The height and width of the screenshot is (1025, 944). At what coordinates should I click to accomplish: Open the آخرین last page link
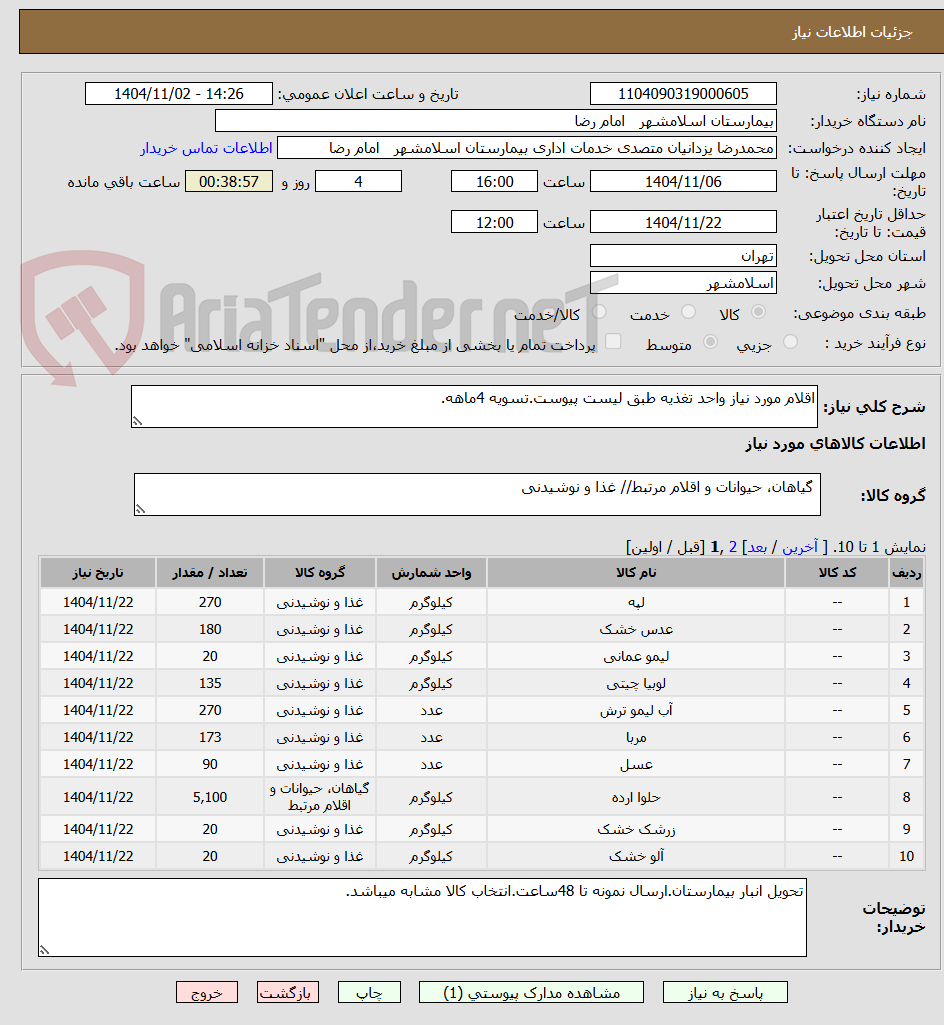800,547
